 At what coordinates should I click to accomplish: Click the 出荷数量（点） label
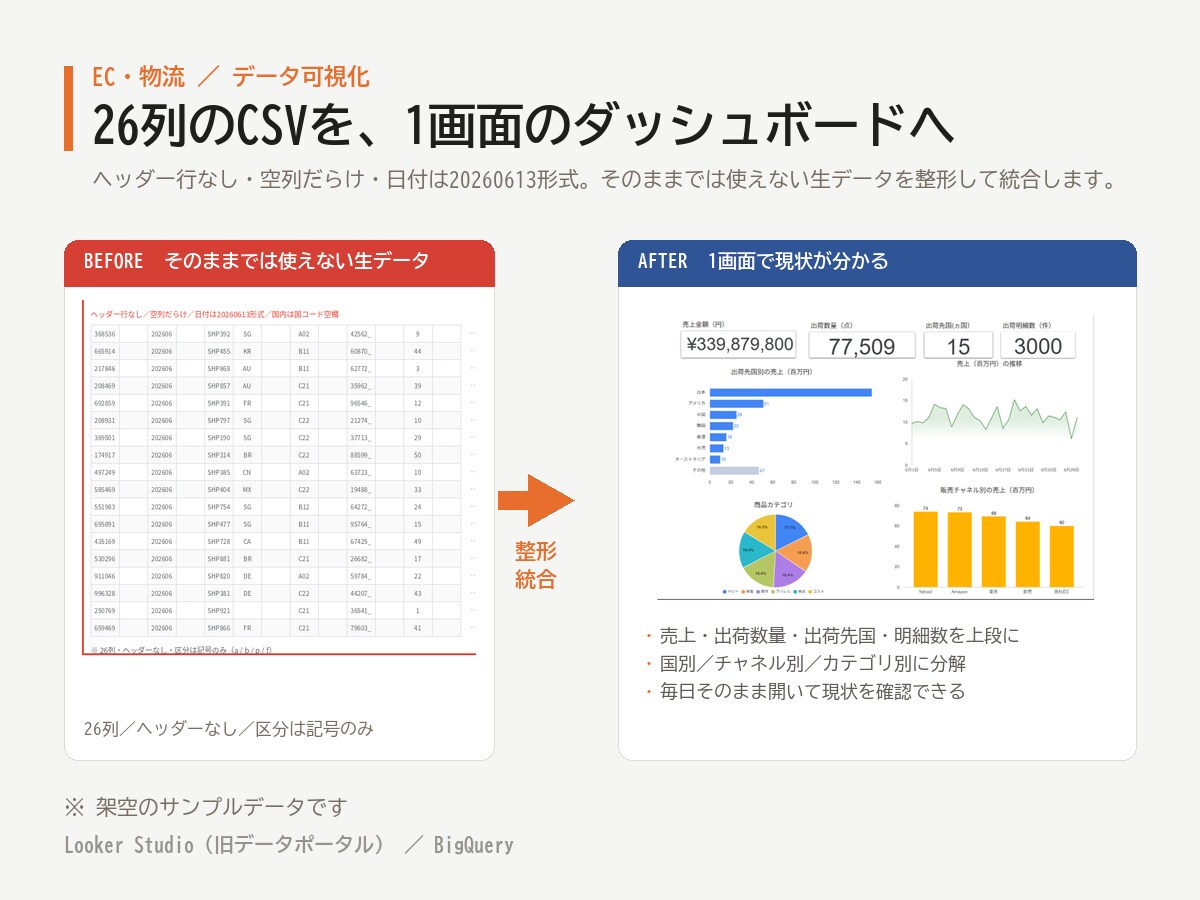[831, 325]
